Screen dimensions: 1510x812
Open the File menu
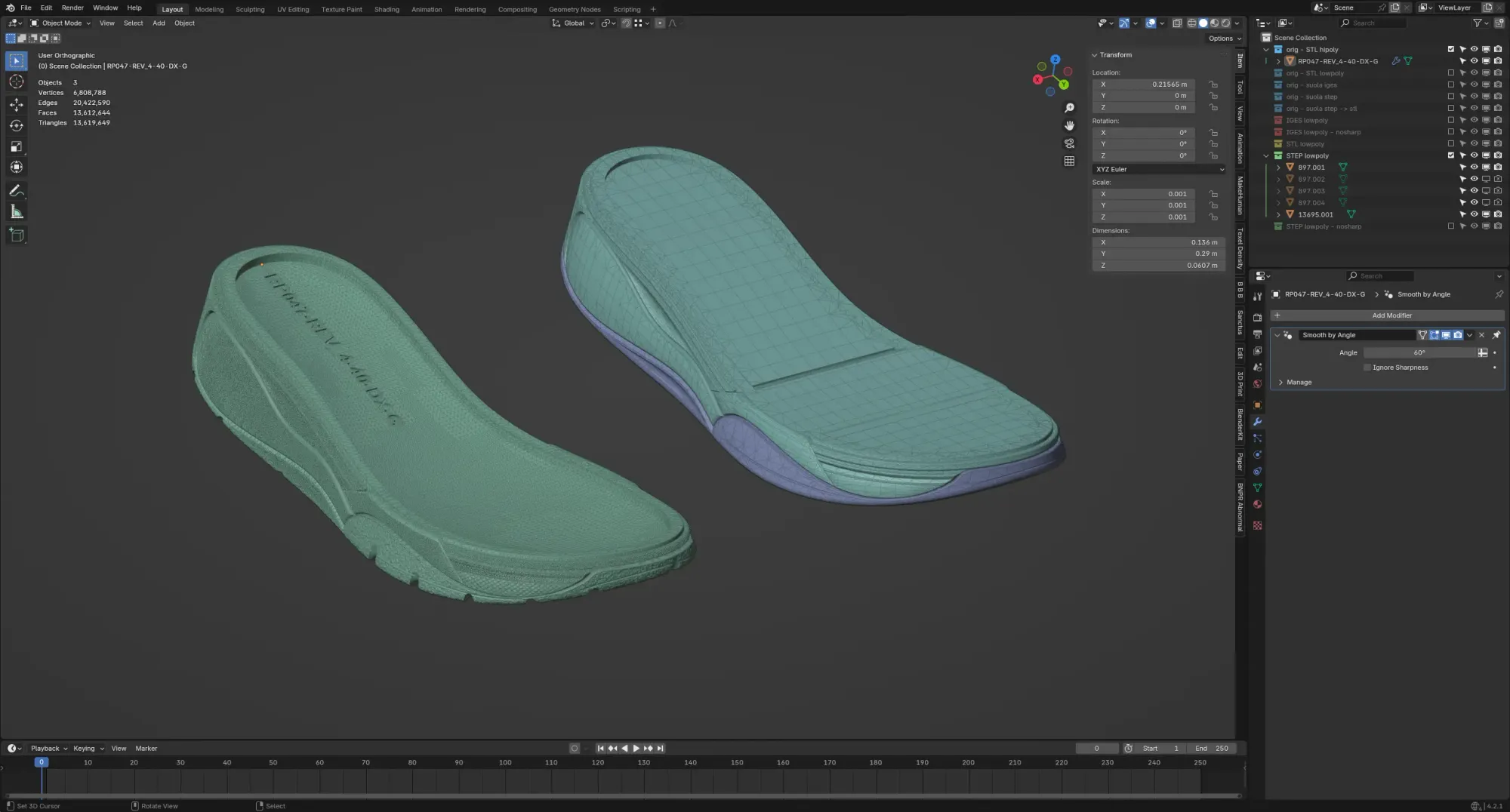[x=26, y=8]
